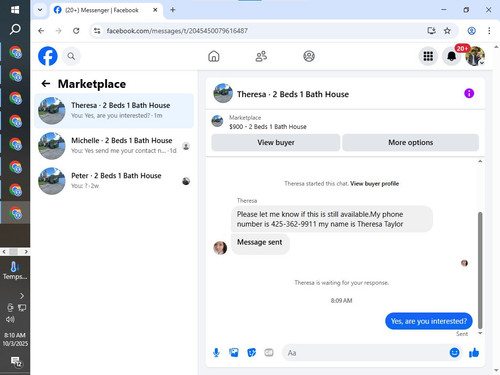Screen dimensions: 500x375
Task: Open Chrome profile icon
Action: coord(471,31)
